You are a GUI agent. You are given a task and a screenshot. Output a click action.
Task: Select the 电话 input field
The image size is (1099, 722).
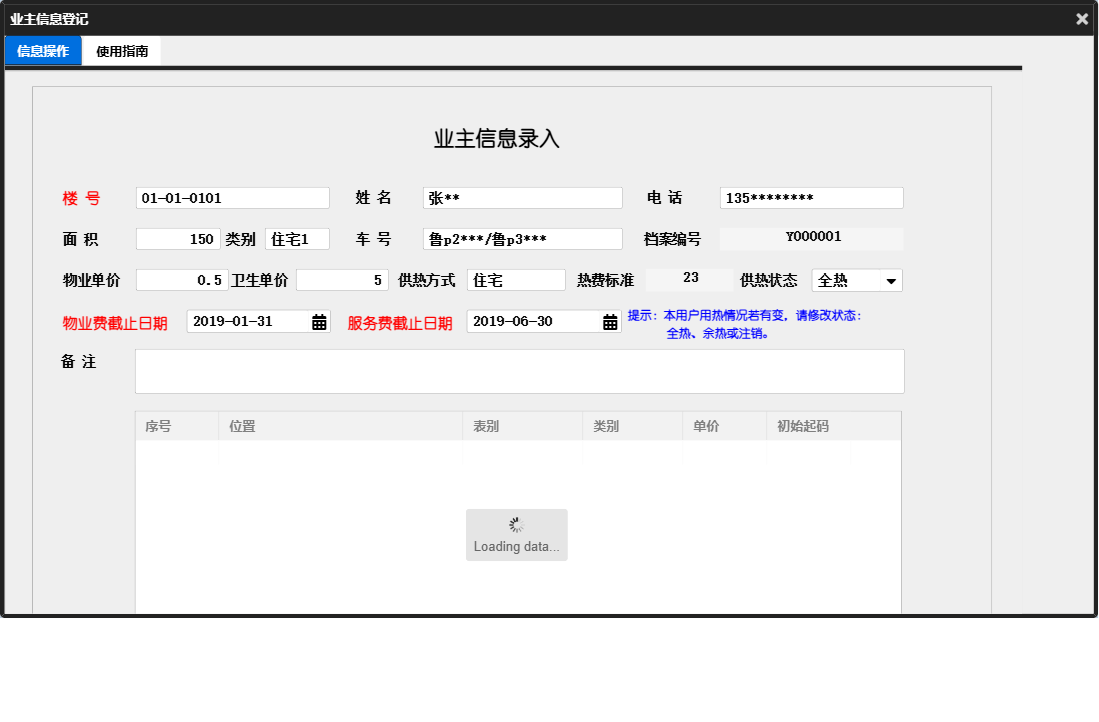click(811, 197)
